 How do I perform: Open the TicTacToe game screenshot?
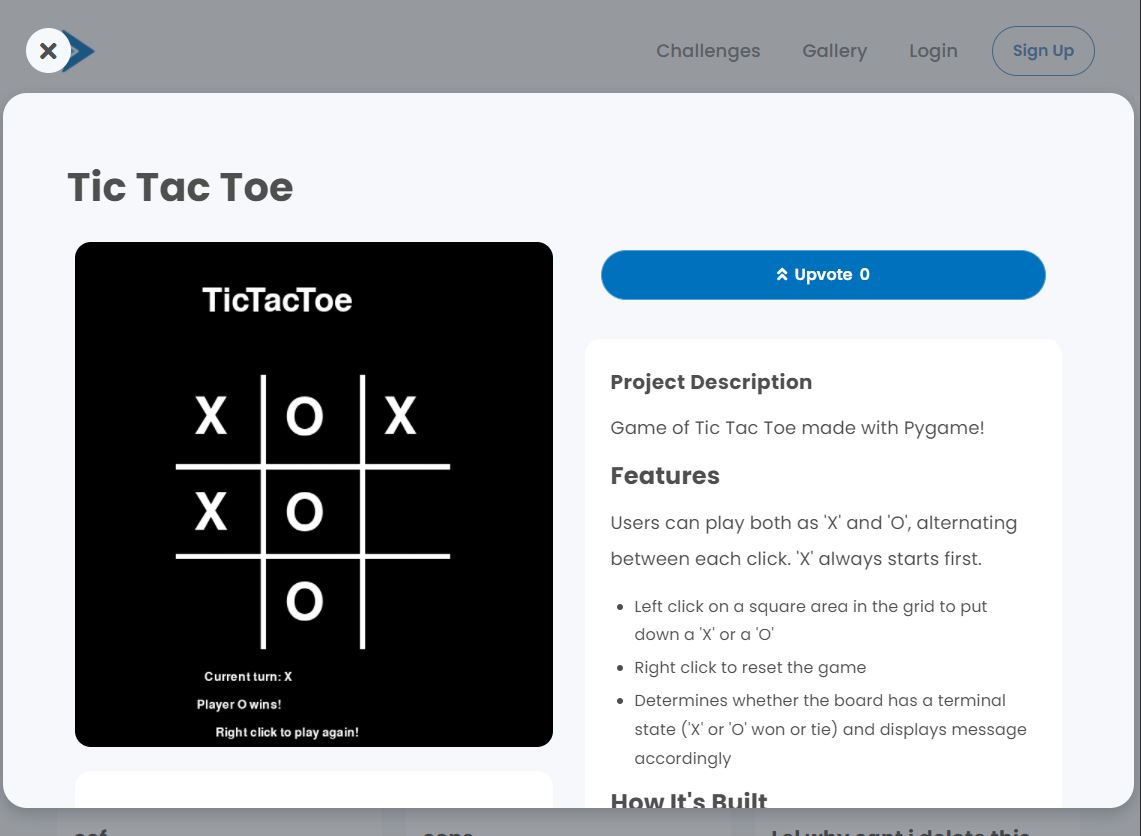[x=314, y=495]
